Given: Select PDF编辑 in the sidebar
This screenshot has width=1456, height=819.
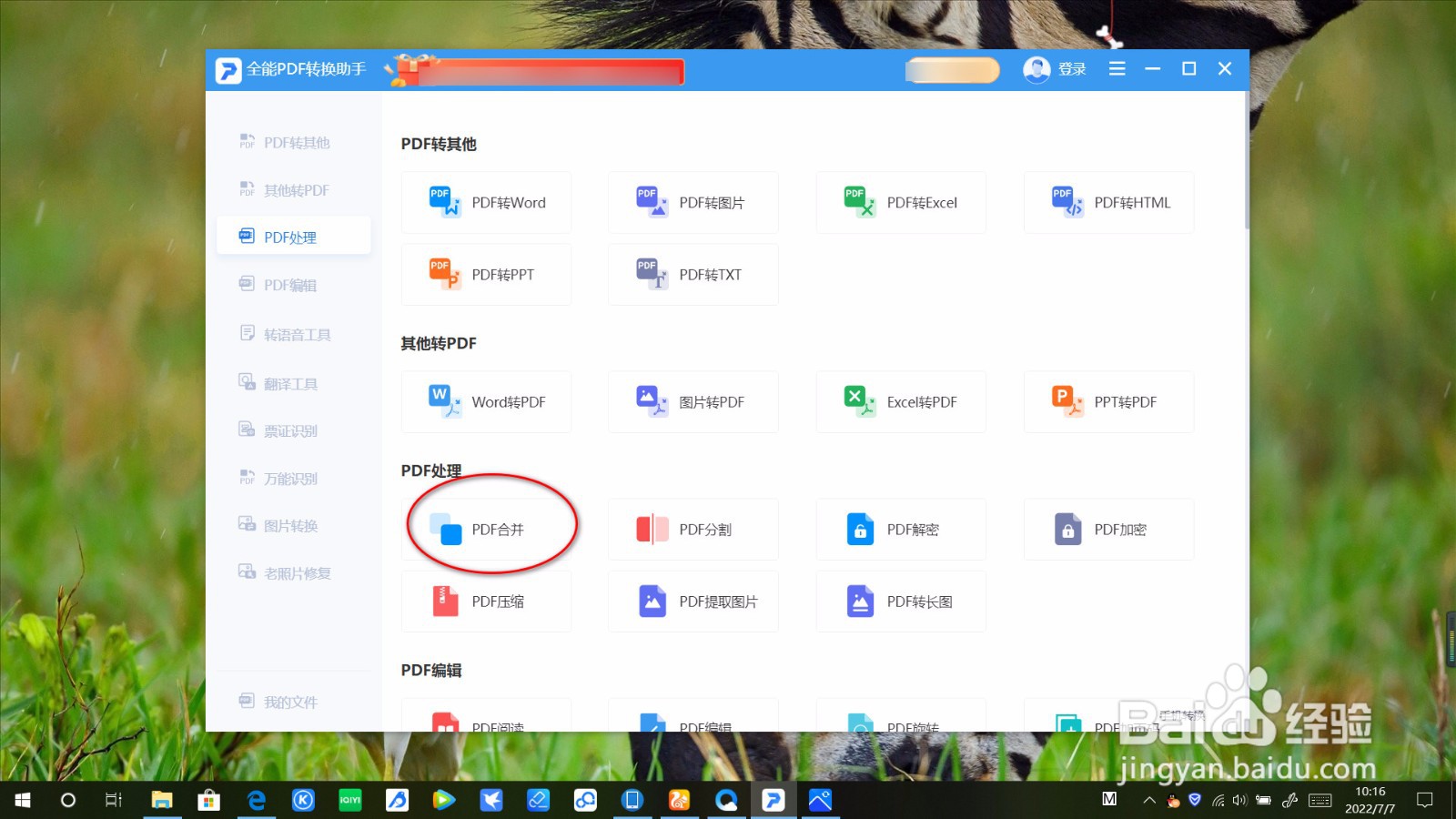Looking at the screenshot, I should 293,285.
